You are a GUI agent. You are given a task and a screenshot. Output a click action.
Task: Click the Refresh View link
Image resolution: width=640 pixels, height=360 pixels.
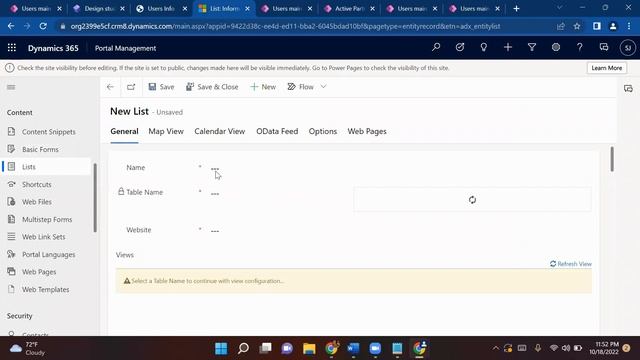pyautogui.click(x=571, y=264)
